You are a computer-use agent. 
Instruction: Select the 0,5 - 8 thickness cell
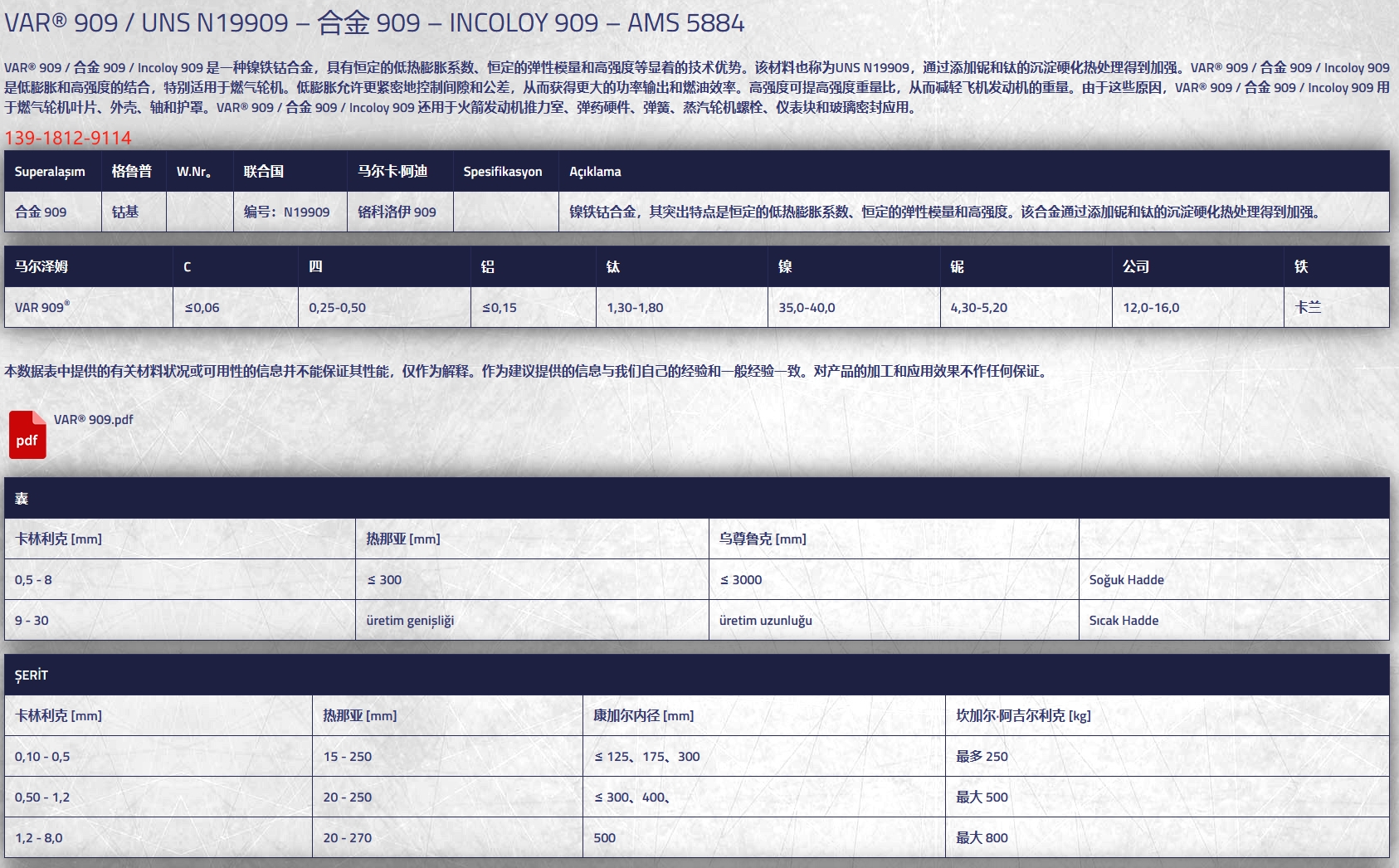pyautogui.click(x=180, y=579)
